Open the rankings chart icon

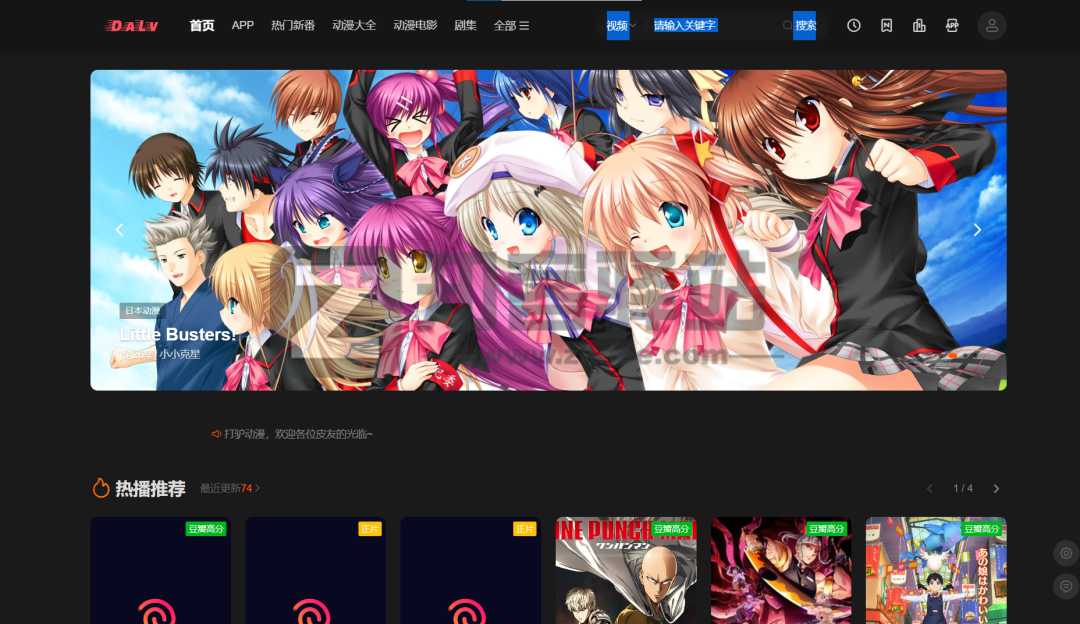[919, 25]
